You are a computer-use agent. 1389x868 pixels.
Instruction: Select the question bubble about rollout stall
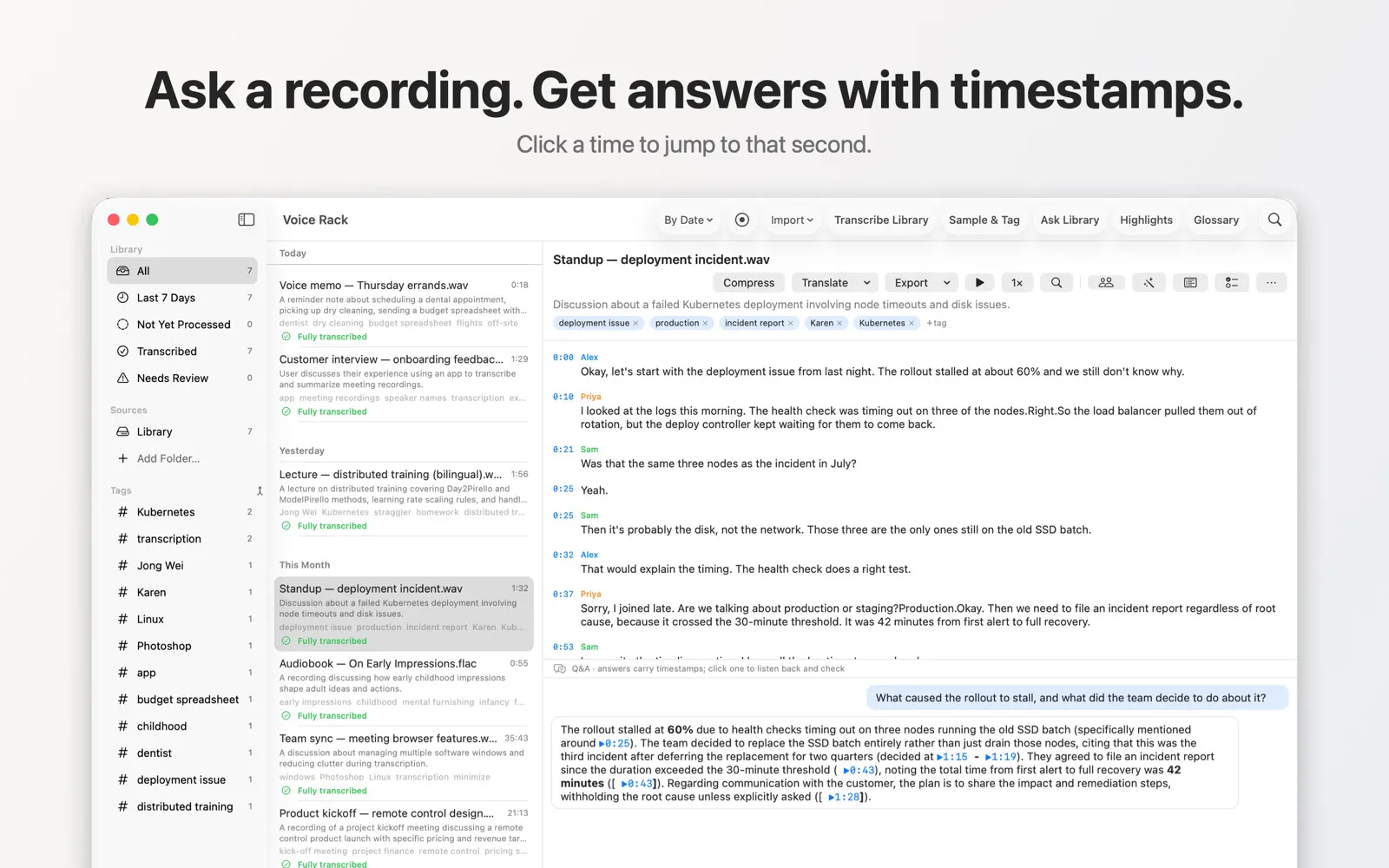[1076, 698]
